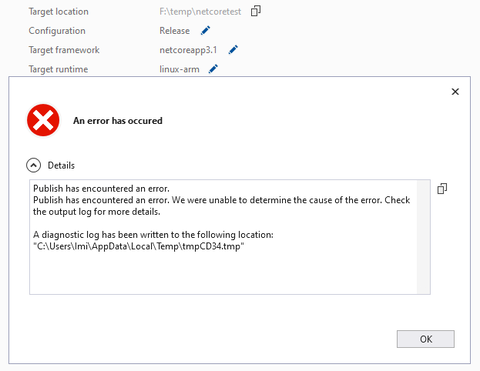Click the Target location label
The width and height of the screenshot is (480, 371).
pos(59,12)
